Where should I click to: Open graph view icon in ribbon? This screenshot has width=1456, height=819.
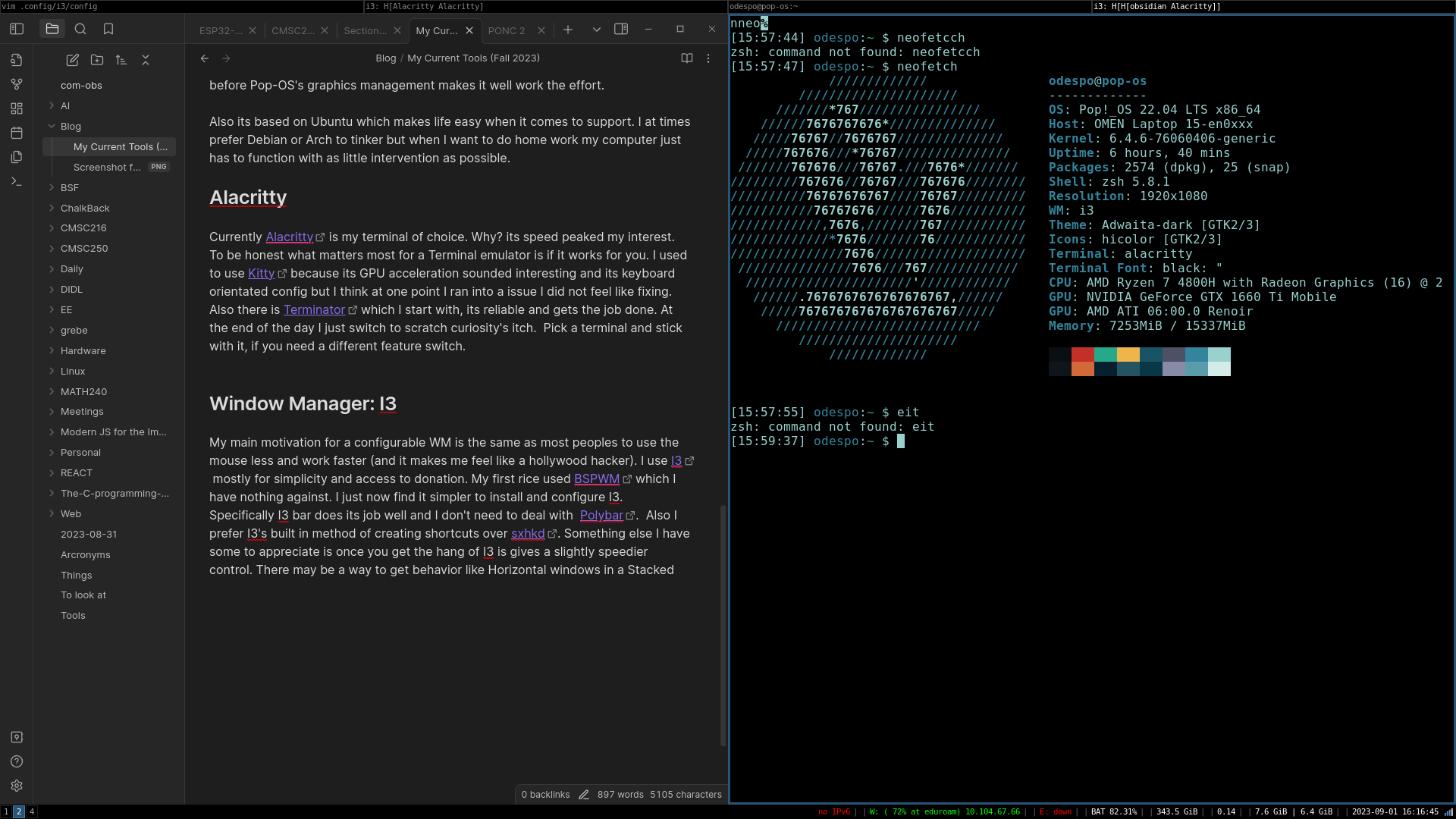[17, 84]
